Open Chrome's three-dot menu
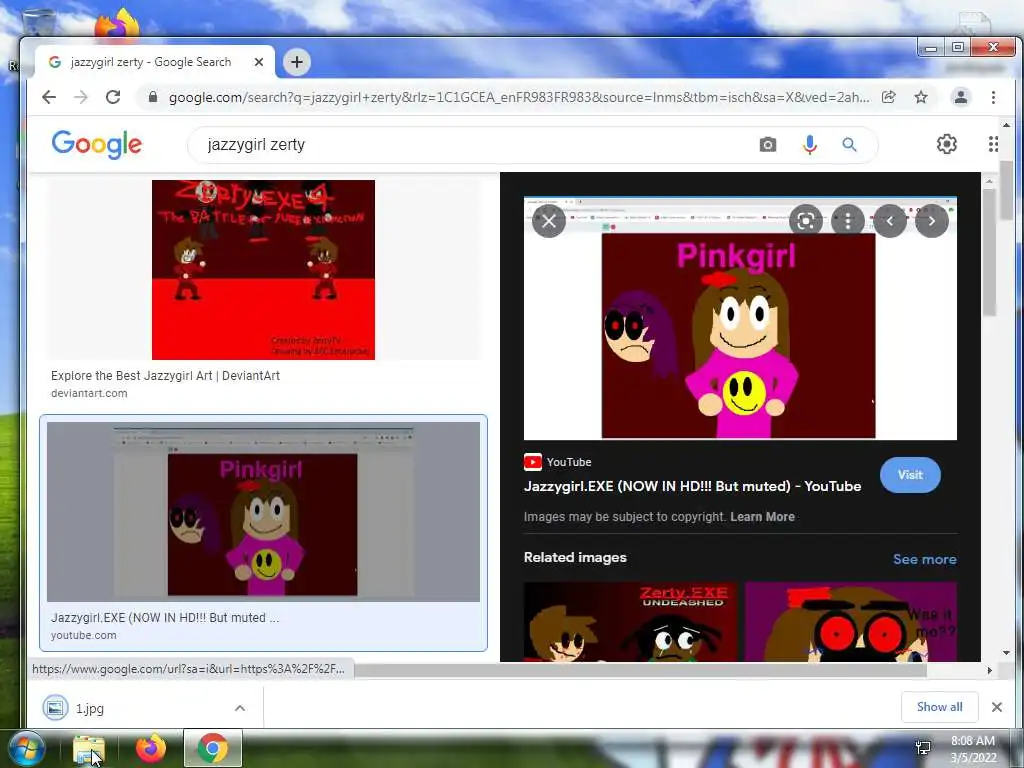This screenshot has width=1024, height=768. (x=993, y=97)
